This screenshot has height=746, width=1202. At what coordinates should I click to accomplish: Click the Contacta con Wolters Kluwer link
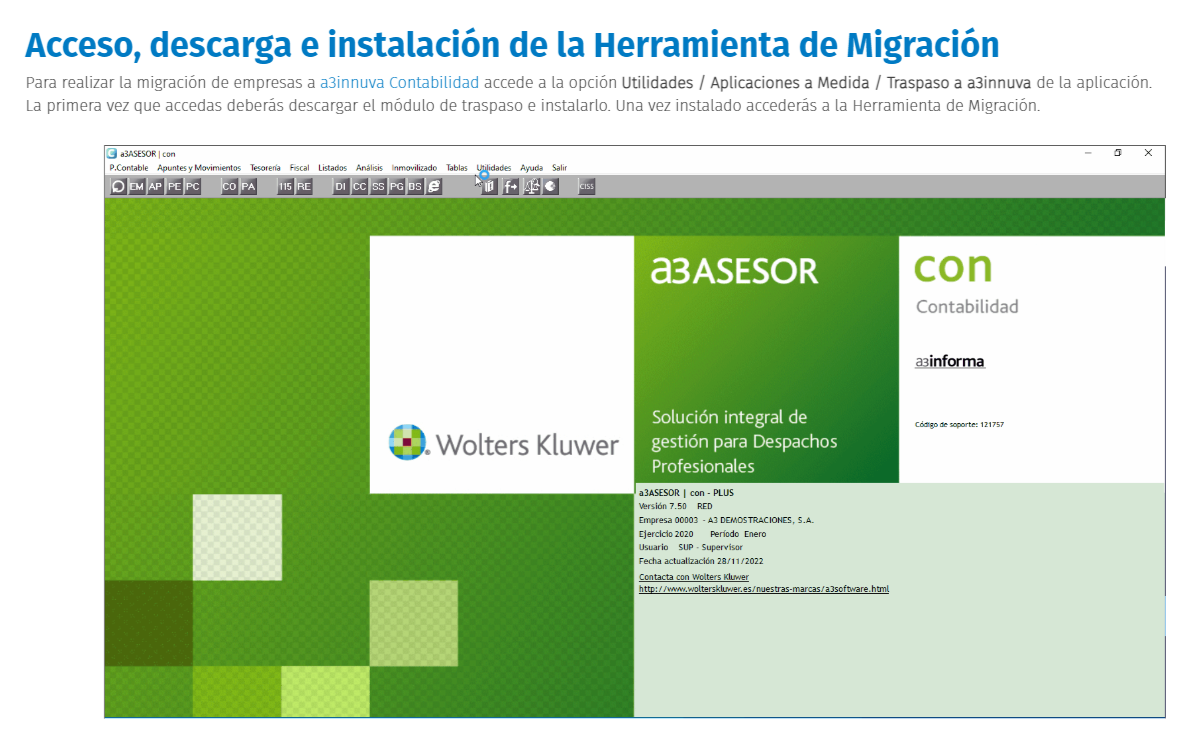tap(693, 577)
